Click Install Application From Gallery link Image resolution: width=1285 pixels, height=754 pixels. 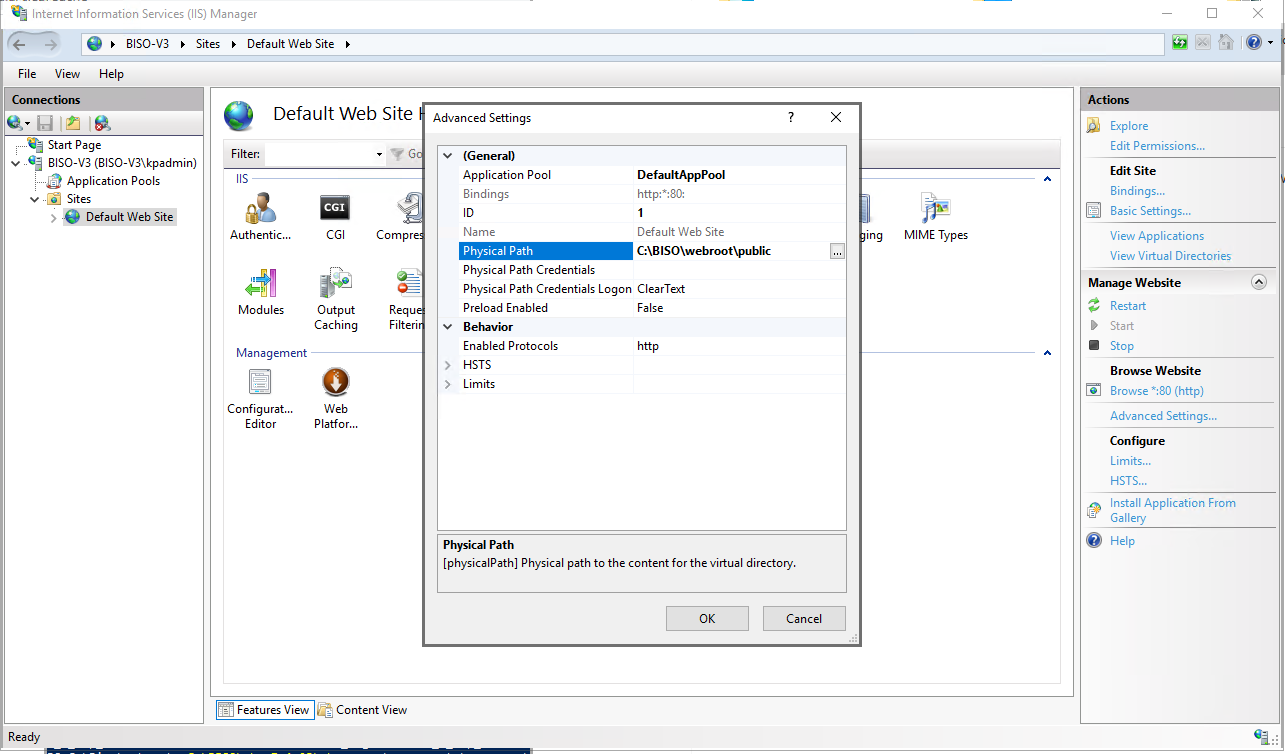[x=1173, y=510]
